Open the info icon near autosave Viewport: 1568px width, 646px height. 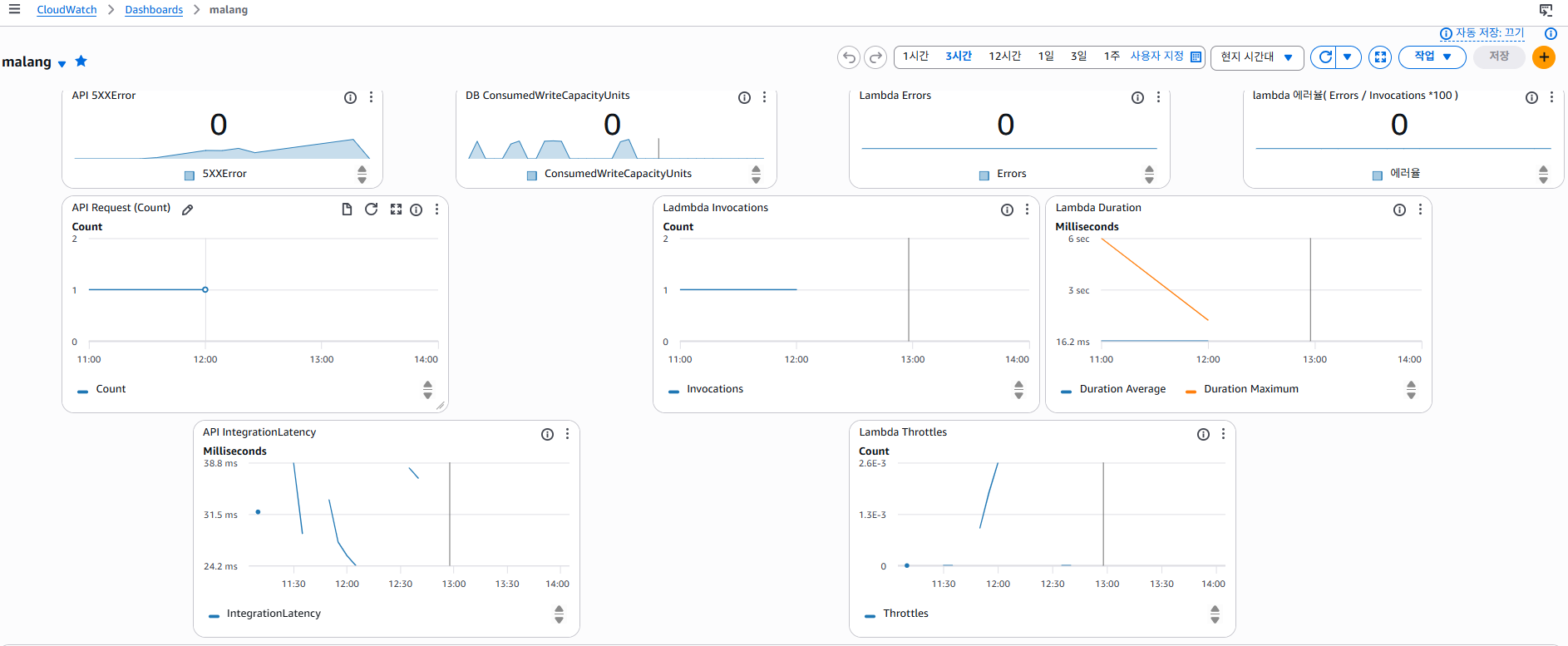tap(1551, 33)
